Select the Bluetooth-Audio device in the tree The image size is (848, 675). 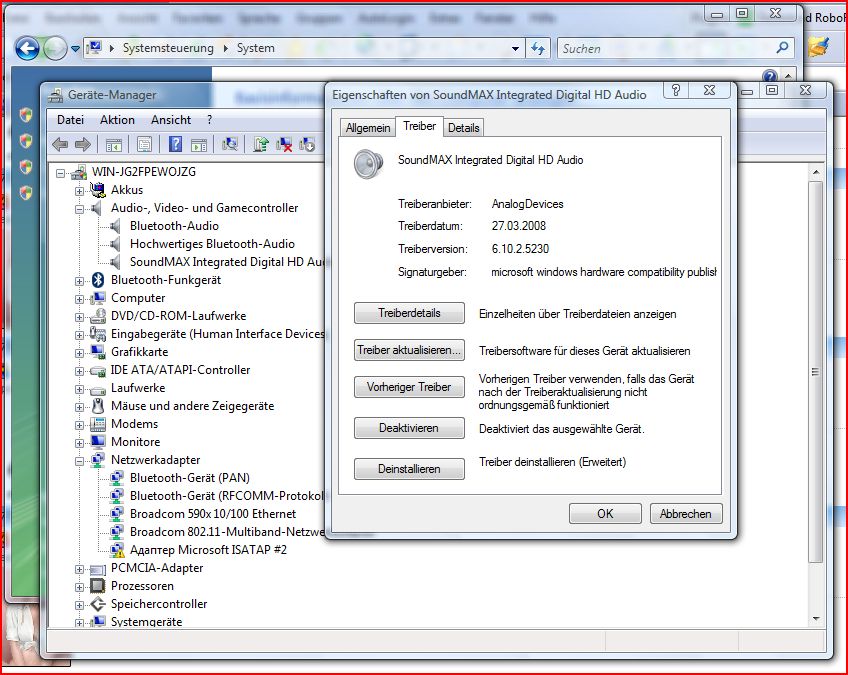click(174, 226)
